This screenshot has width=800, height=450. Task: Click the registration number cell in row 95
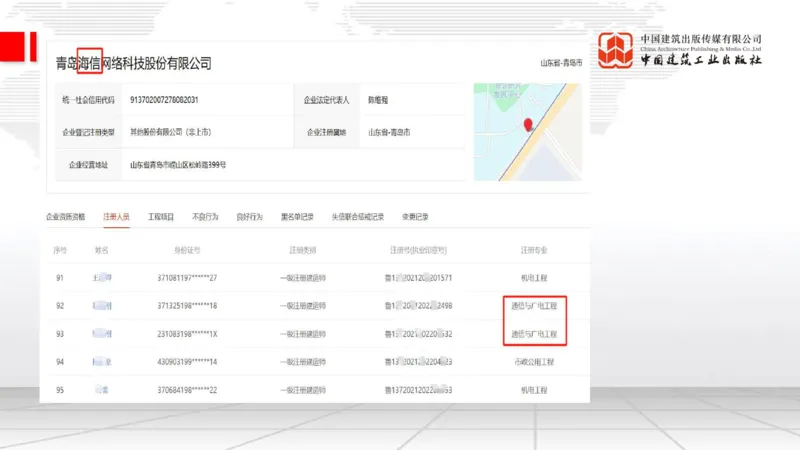pos(418,390)
